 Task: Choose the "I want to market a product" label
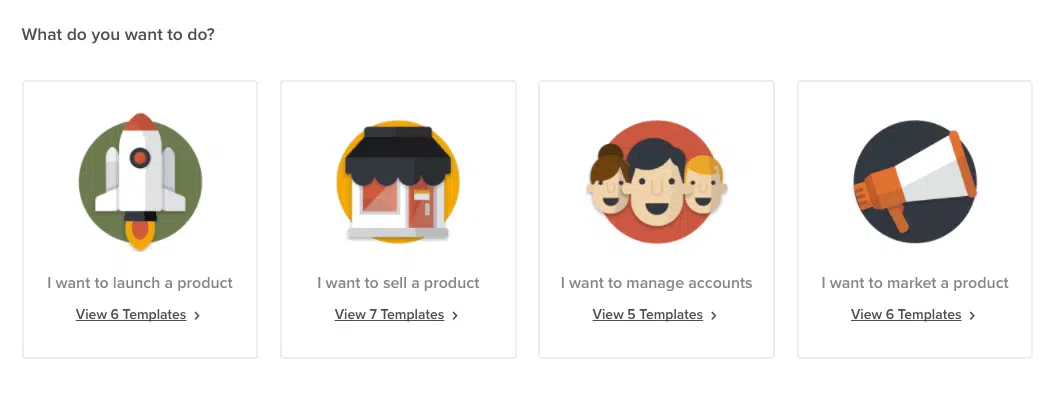915,283
